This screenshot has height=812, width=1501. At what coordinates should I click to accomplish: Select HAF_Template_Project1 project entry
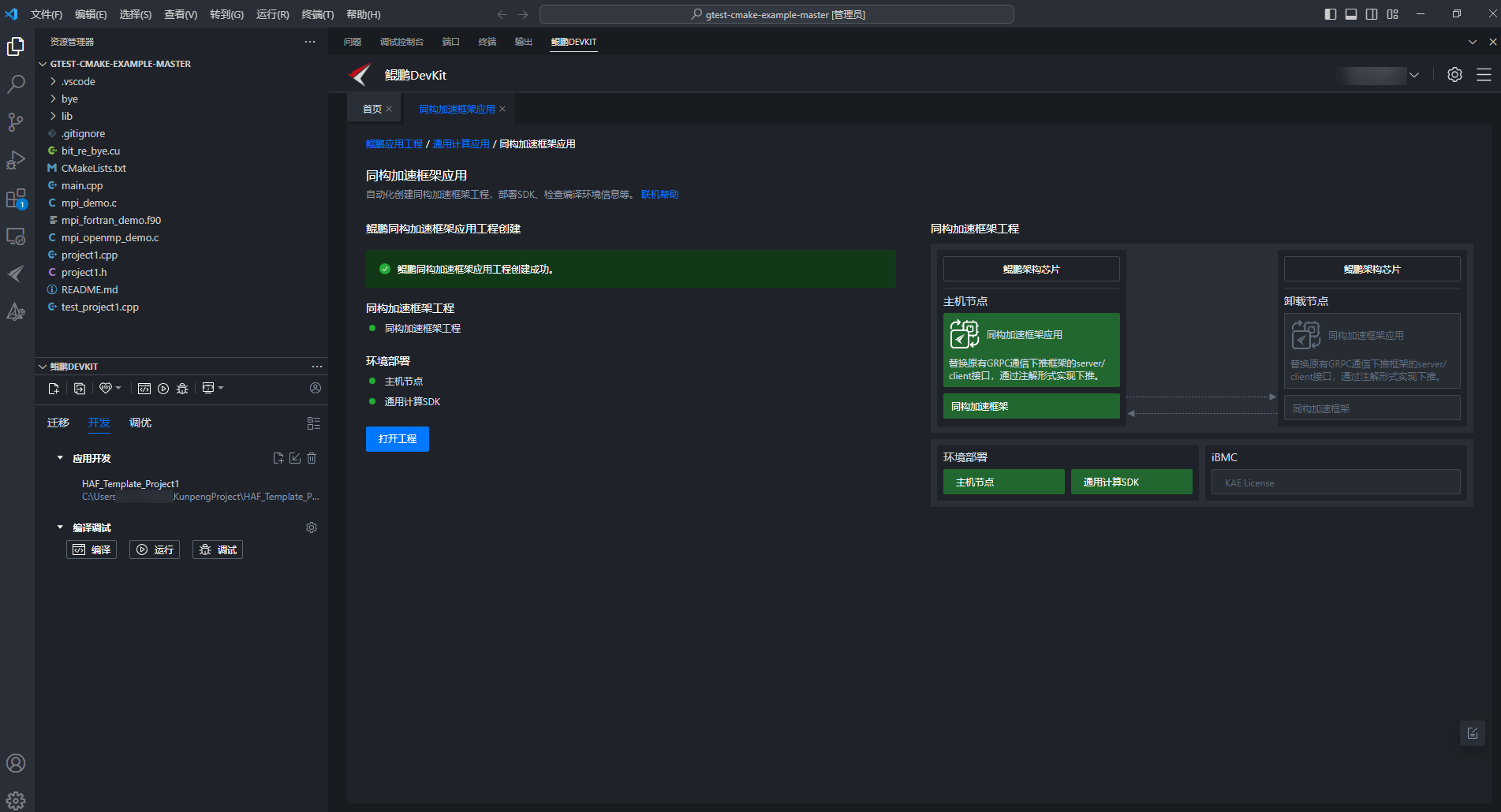click(130, 484)
